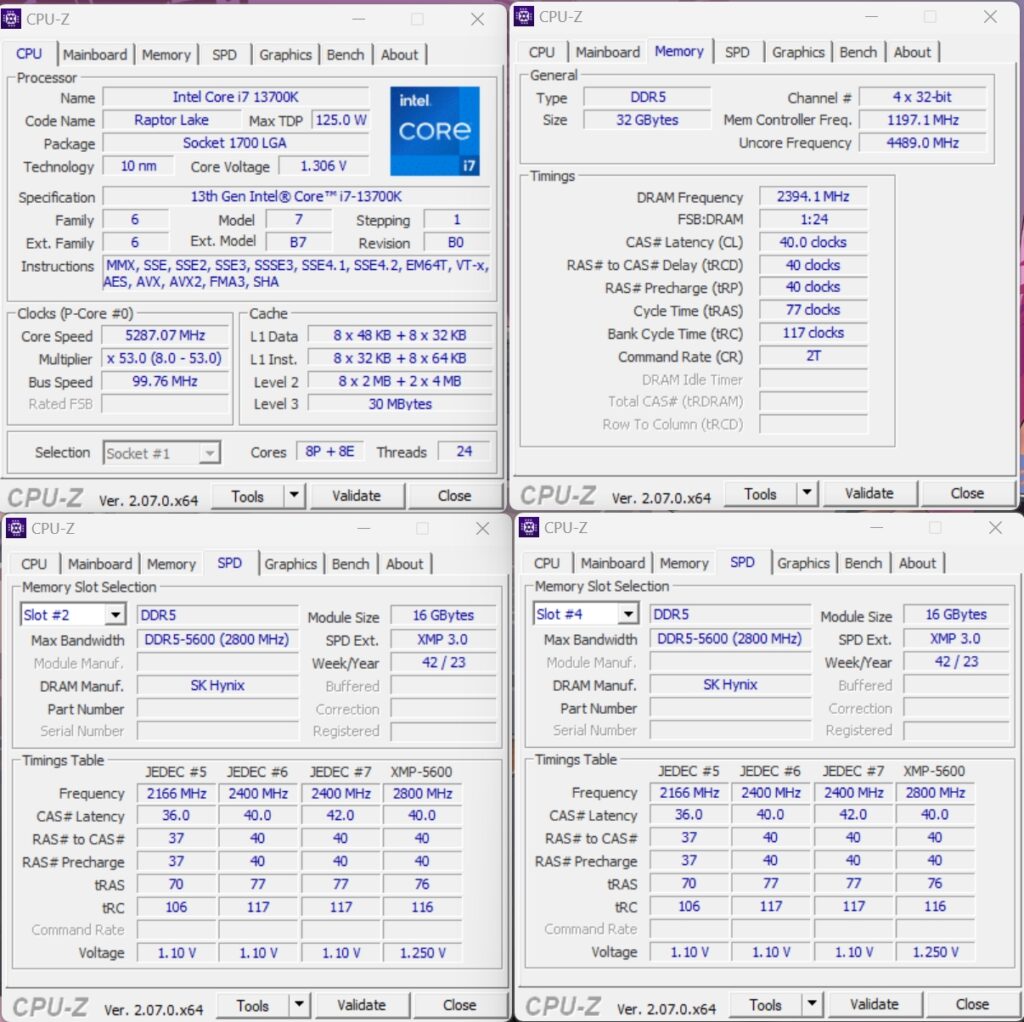Click Close button in Slot #4 window
The image size is (1024, 1022).
(972, 1004)
